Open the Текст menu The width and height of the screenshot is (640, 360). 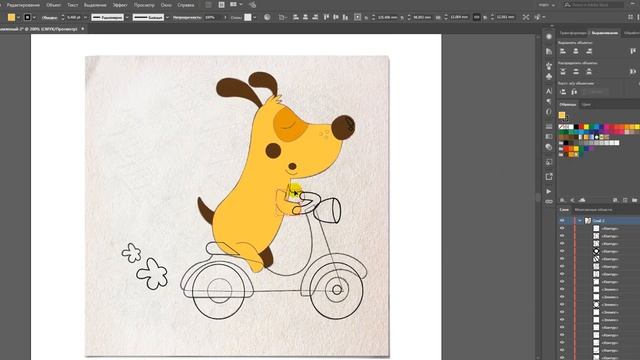point(72,5)
